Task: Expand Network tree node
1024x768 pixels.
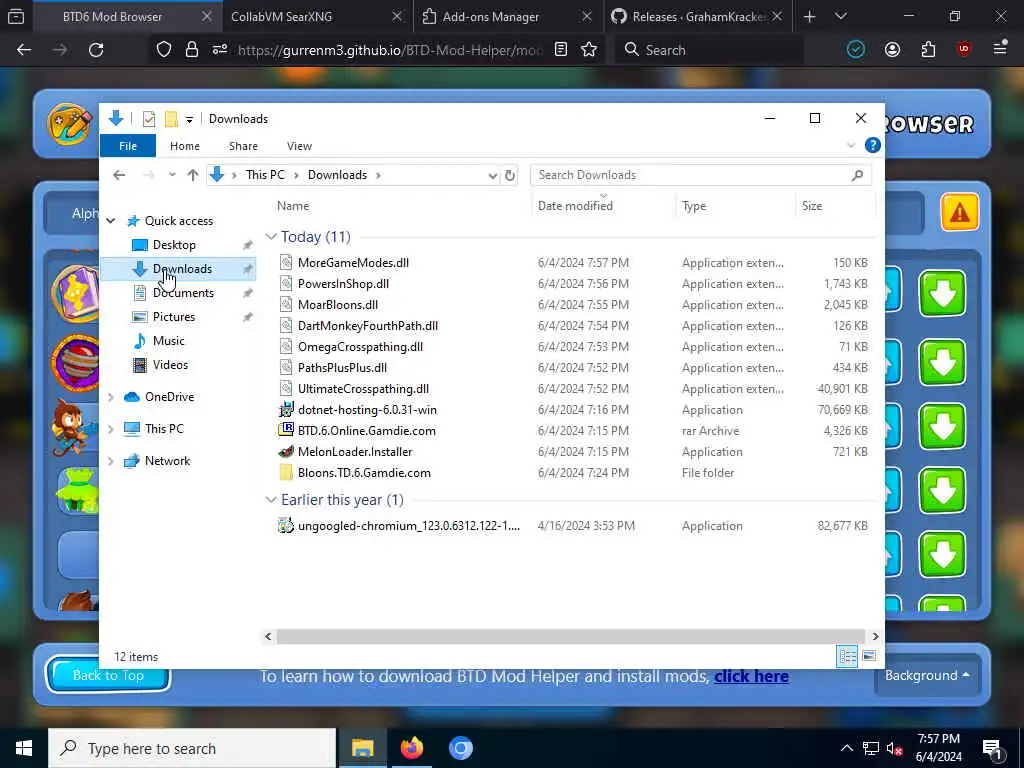Action: 111,461
